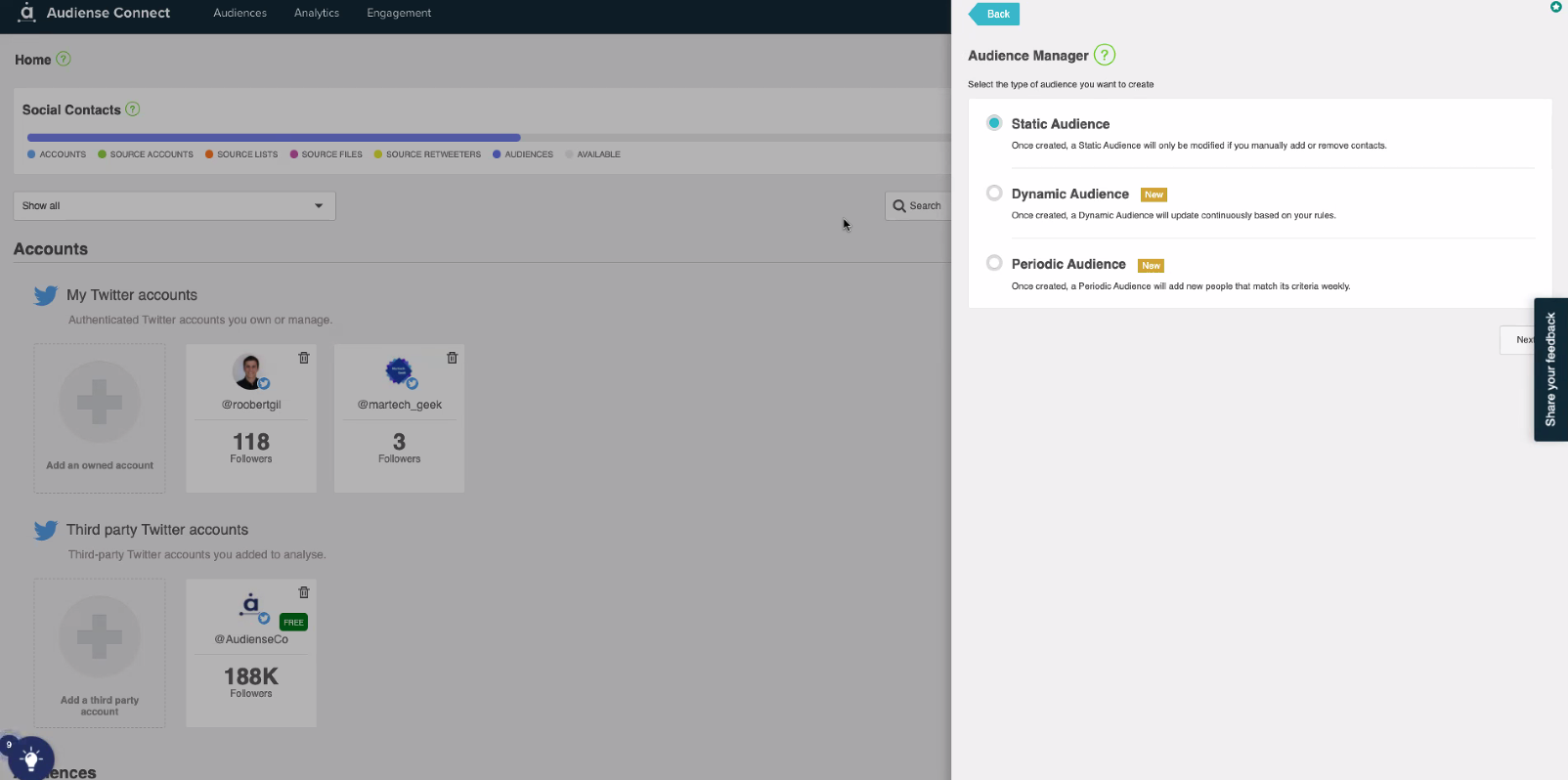The image size is (1568, 780).
Task: Open the lightbulb tips widget
Action: click(30, 758)
